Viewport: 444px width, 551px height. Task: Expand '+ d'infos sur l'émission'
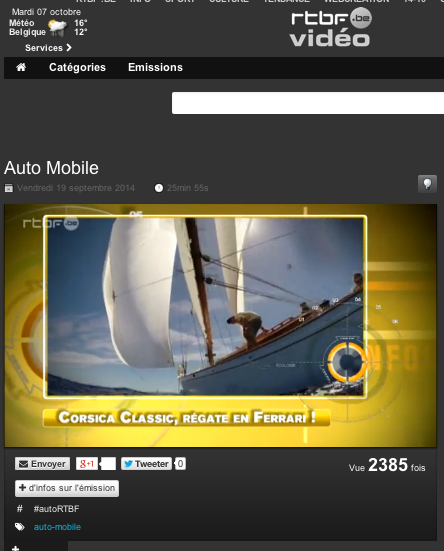pos(67,488)
